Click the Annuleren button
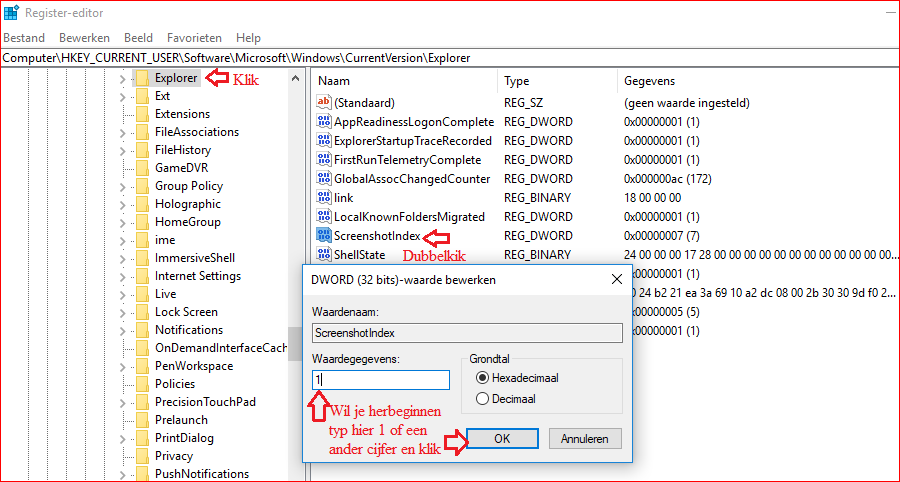Viewport: 900px width, 482px height. (x=590, y=438)
